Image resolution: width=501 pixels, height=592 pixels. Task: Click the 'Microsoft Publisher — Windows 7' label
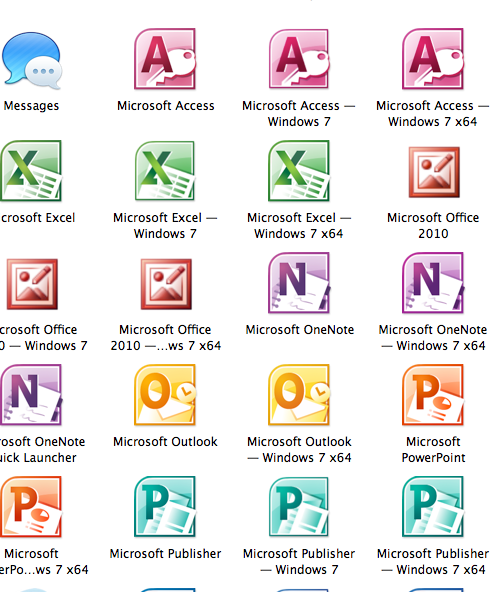(299, 562)
